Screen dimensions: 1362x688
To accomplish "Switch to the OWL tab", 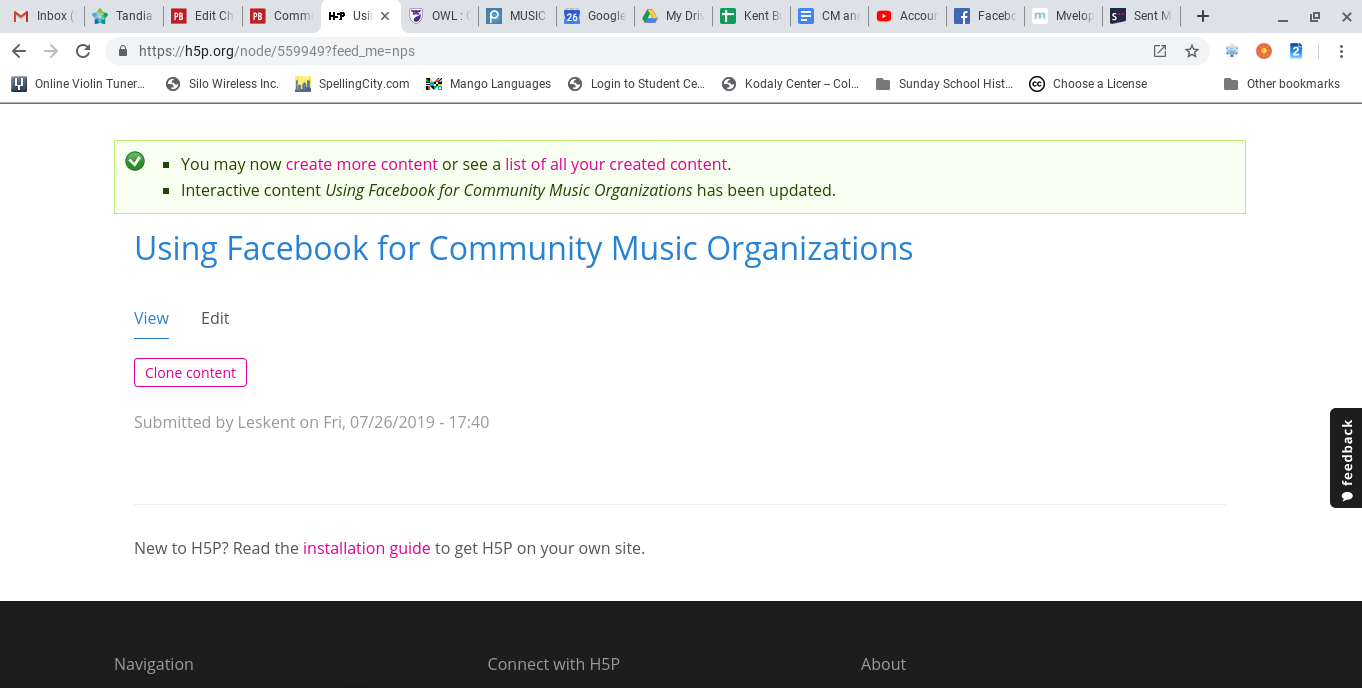I will coord(439,16).
